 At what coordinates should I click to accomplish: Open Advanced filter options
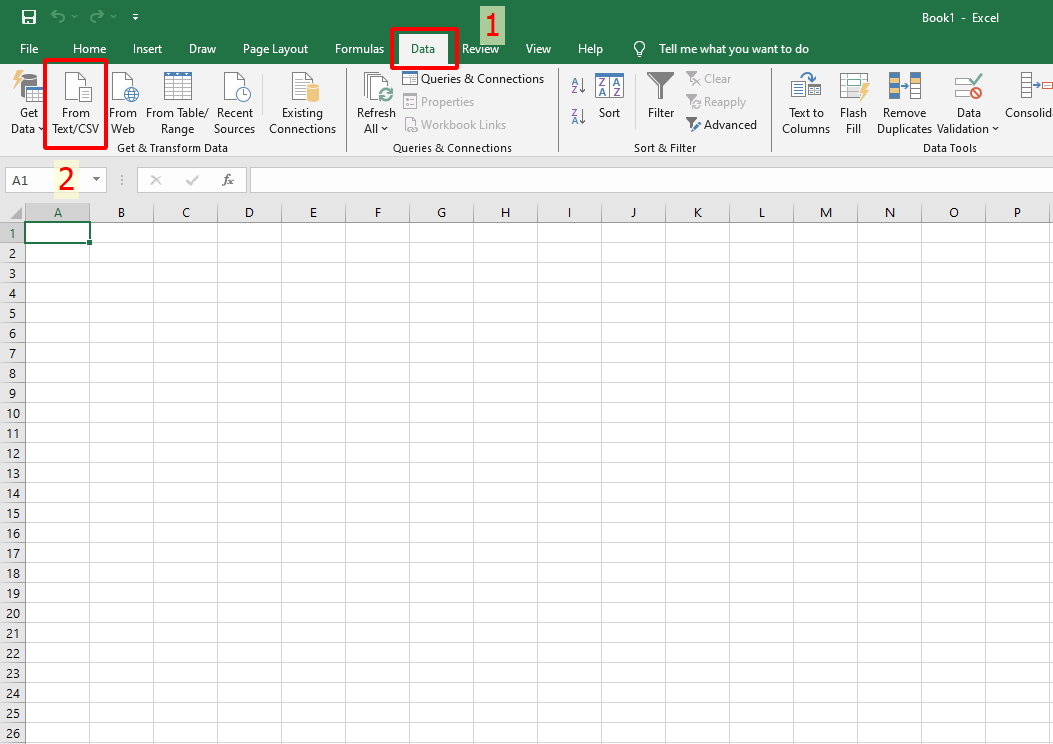pos(722,124)
